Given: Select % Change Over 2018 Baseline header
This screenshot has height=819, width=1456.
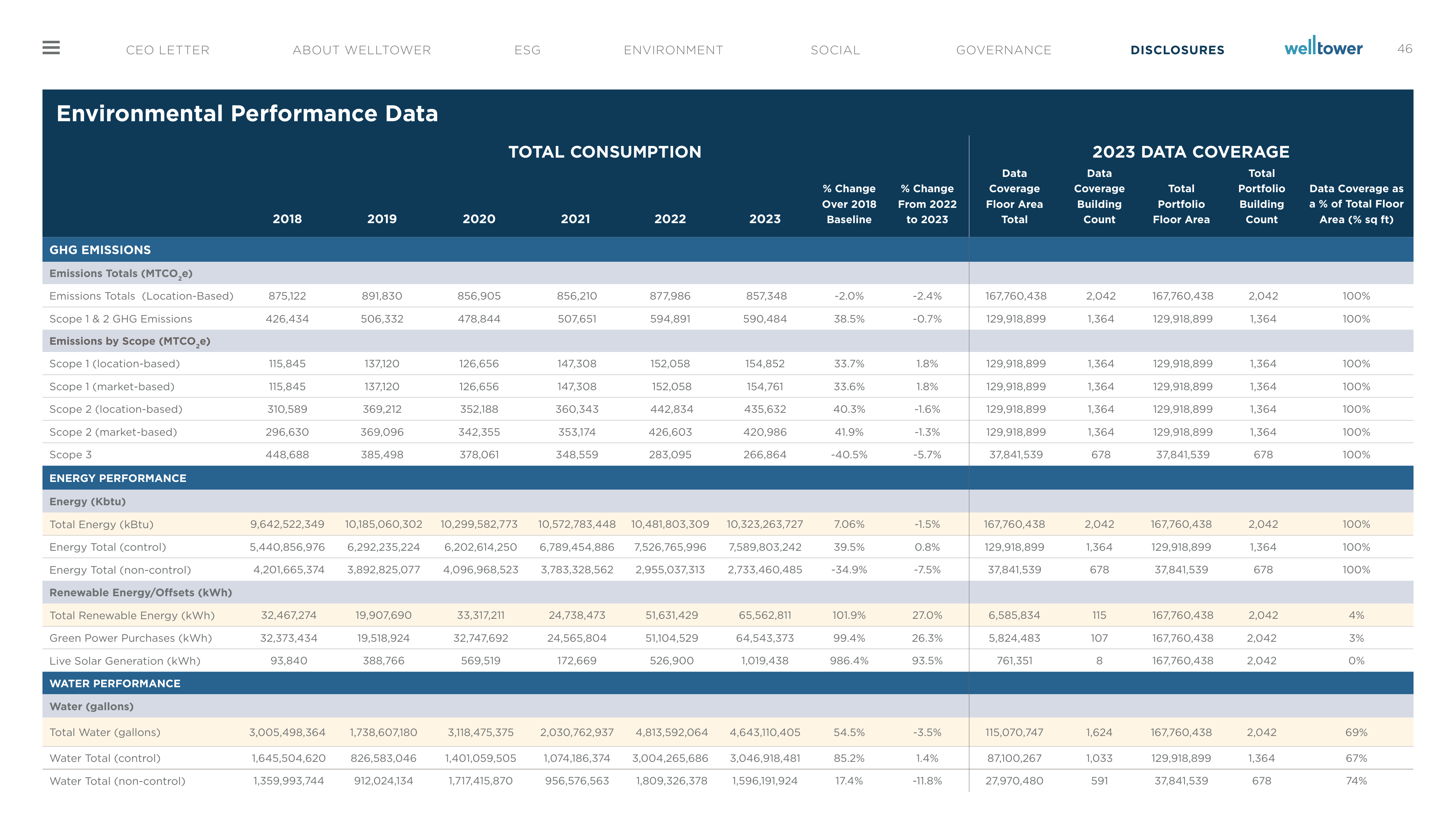Looking at the screenshot, I should pyautogui.click(x=849, y=204).
